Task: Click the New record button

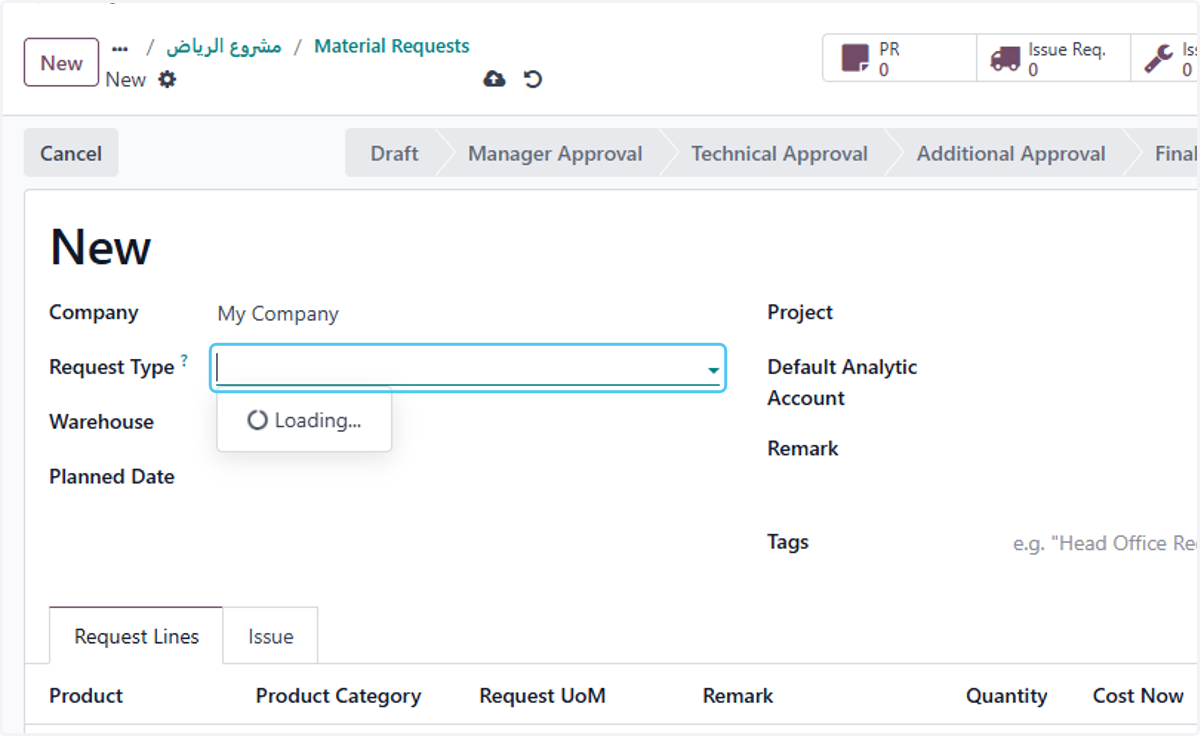Action: point(61,62)
